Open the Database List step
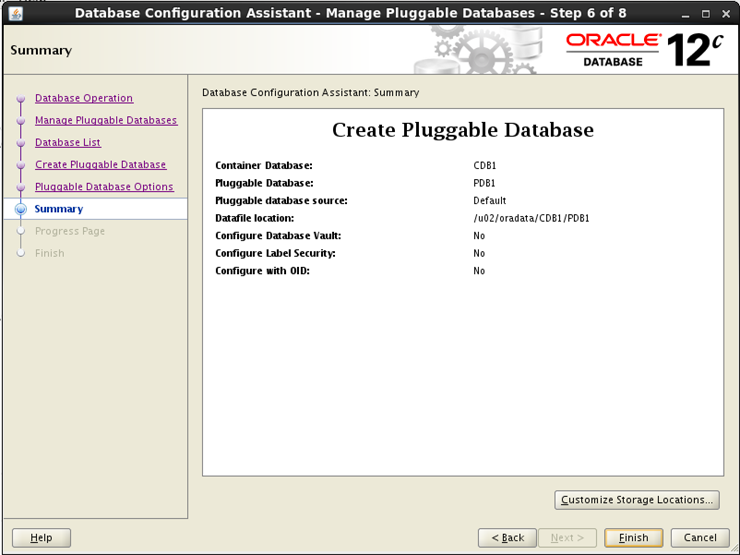Image resolution: width=740 pixels, height=555 pixels. [x=67, y=143]
